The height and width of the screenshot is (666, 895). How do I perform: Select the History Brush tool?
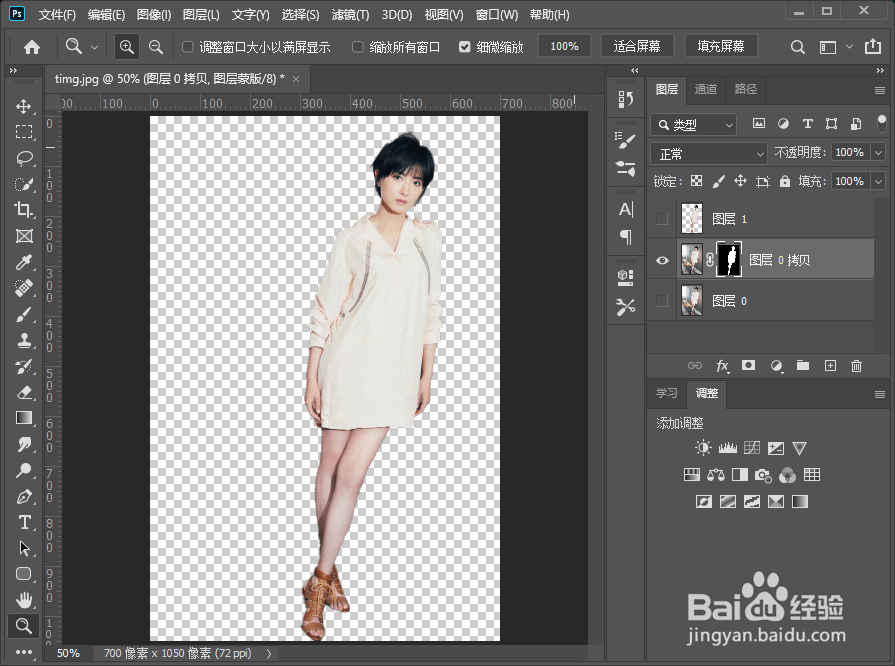[23, 366]
